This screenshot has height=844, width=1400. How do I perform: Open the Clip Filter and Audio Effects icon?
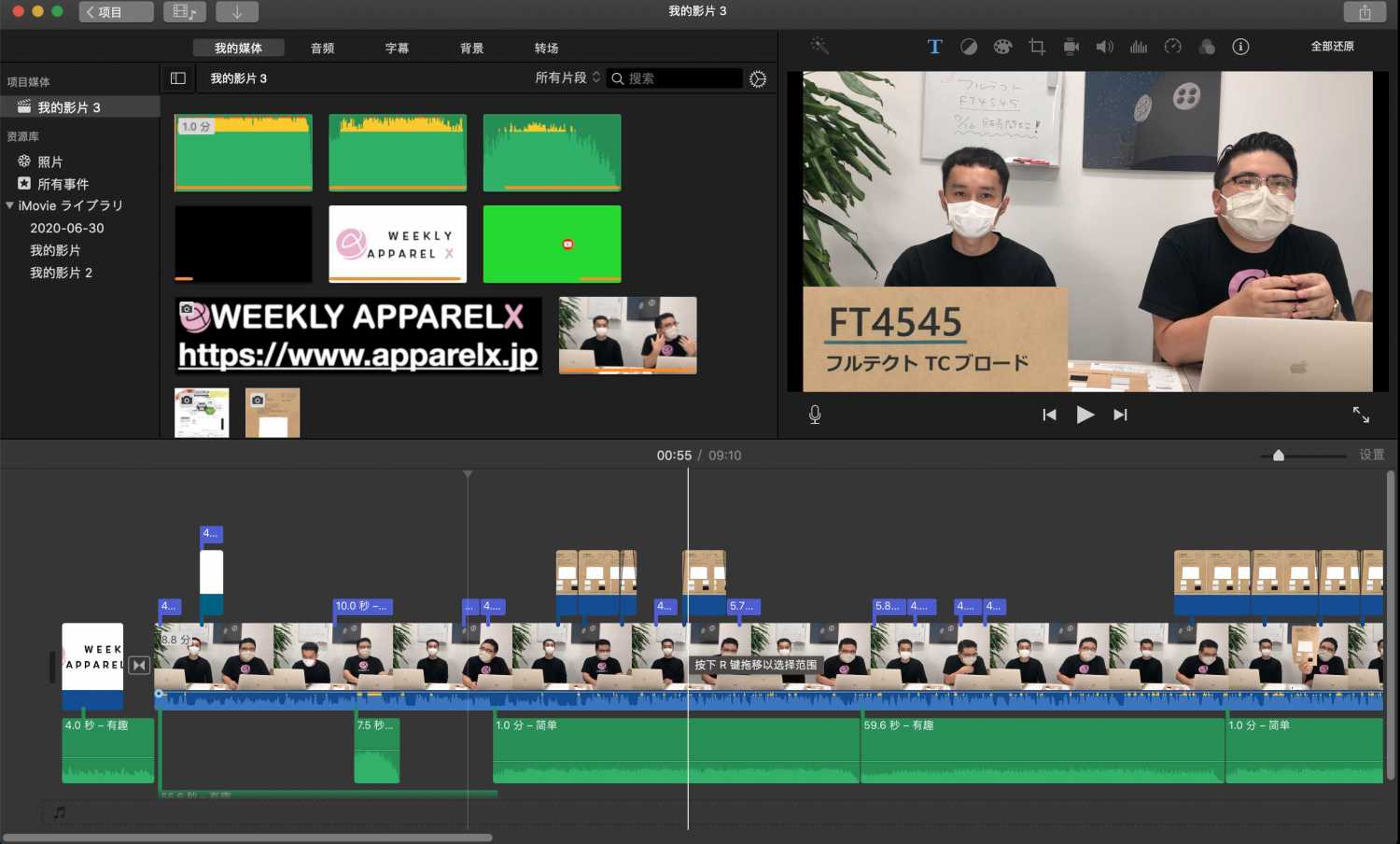(x=1207, y=47)
